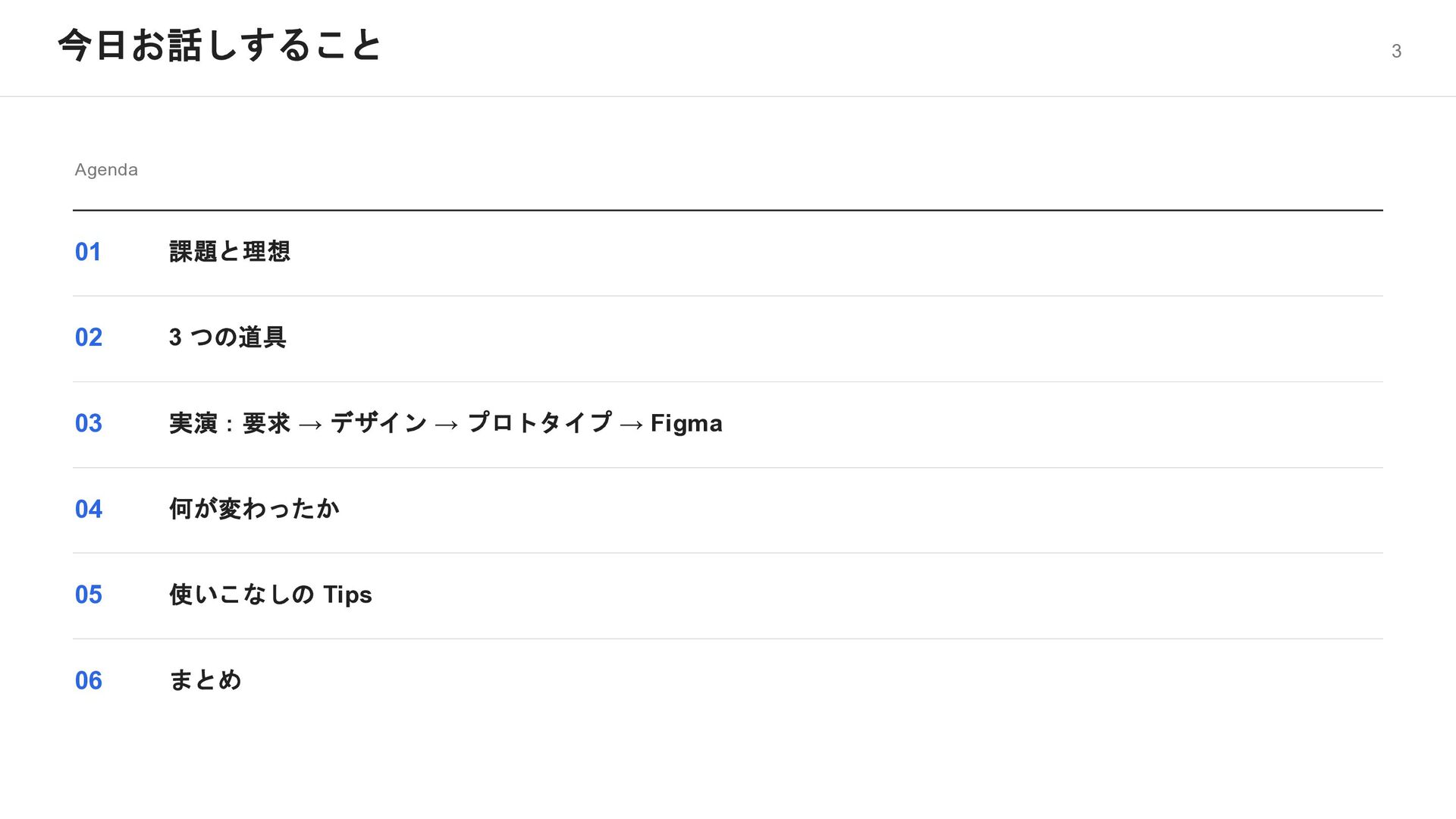Click the blue number 06
1456x819 pixels.
coord(88,680)
